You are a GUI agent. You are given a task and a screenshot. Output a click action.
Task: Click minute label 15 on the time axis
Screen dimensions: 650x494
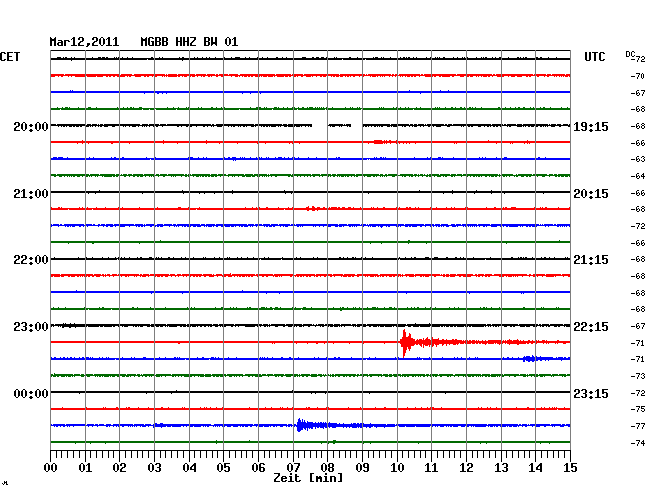(570, 467)
